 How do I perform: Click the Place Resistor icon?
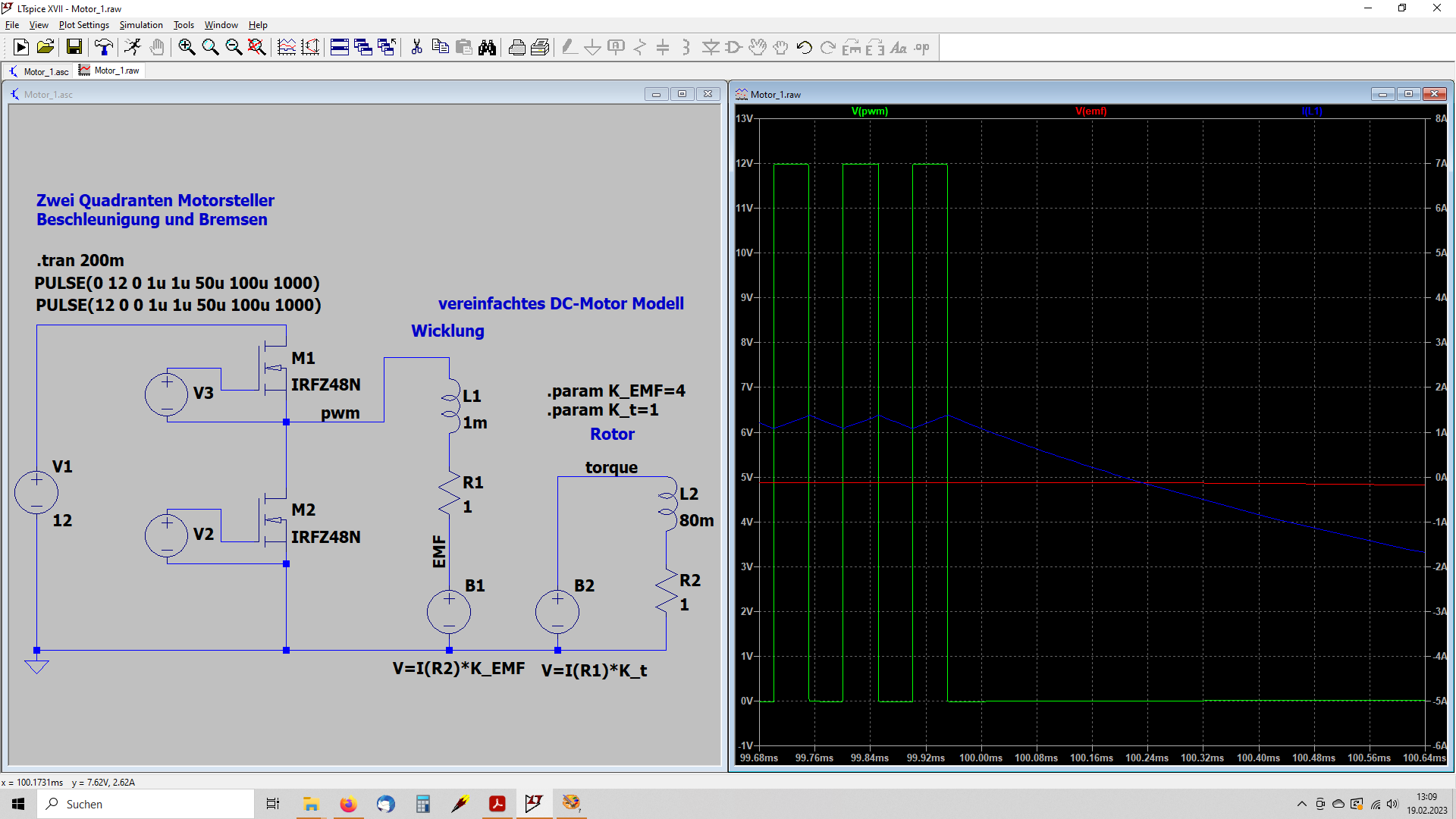[640, 48]
